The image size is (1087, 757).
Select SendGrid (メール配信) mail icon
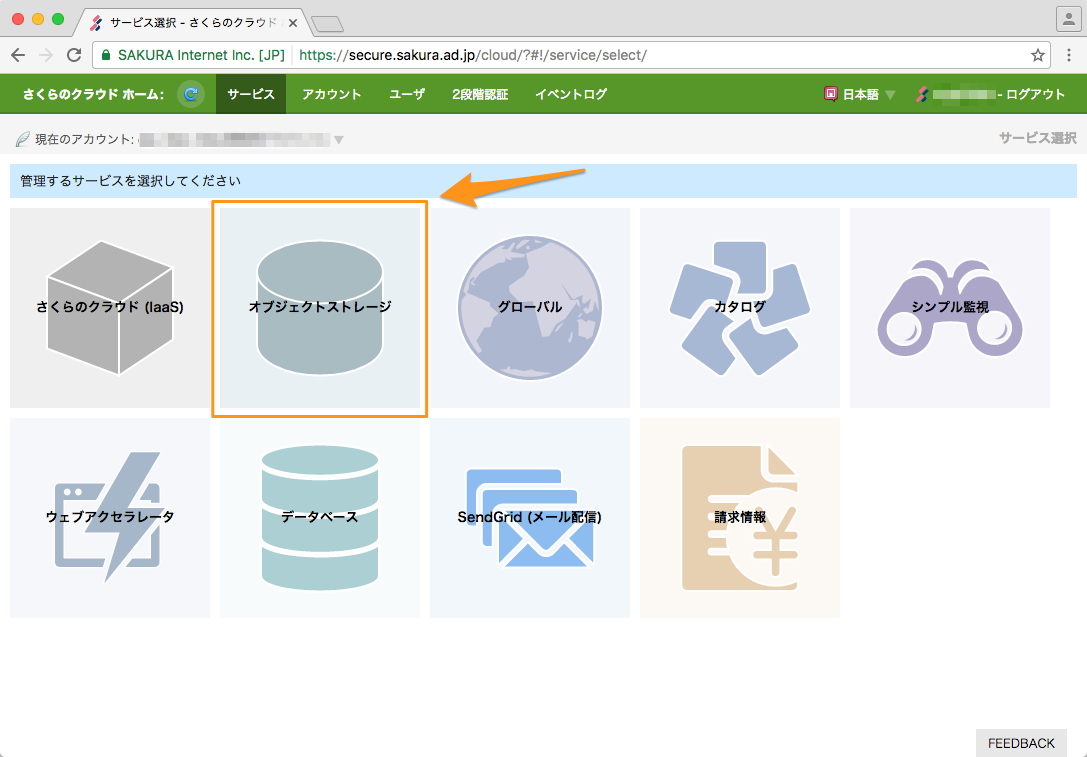[x=530, y=518]
